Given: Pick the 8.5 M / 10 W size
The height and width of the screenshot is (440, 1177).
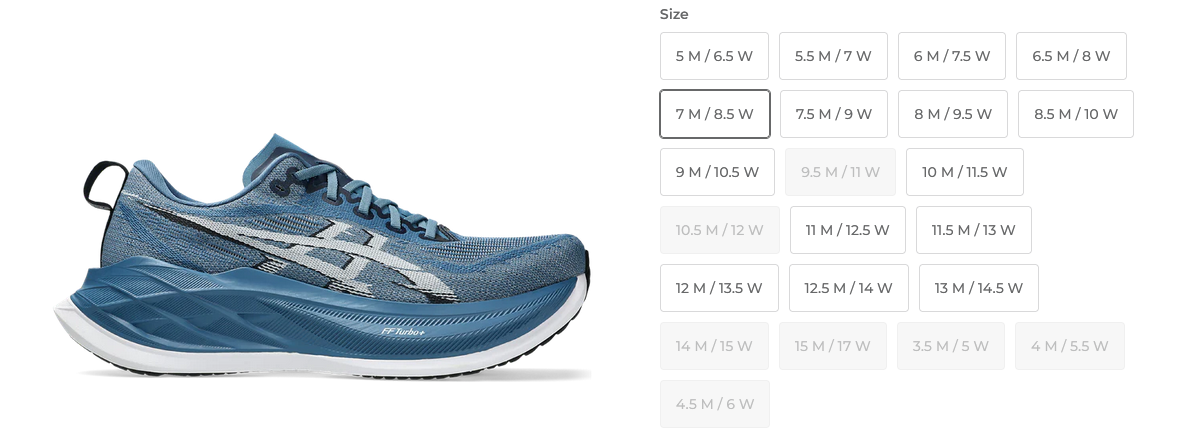Looking at the screenshot, I should 1076,114.
